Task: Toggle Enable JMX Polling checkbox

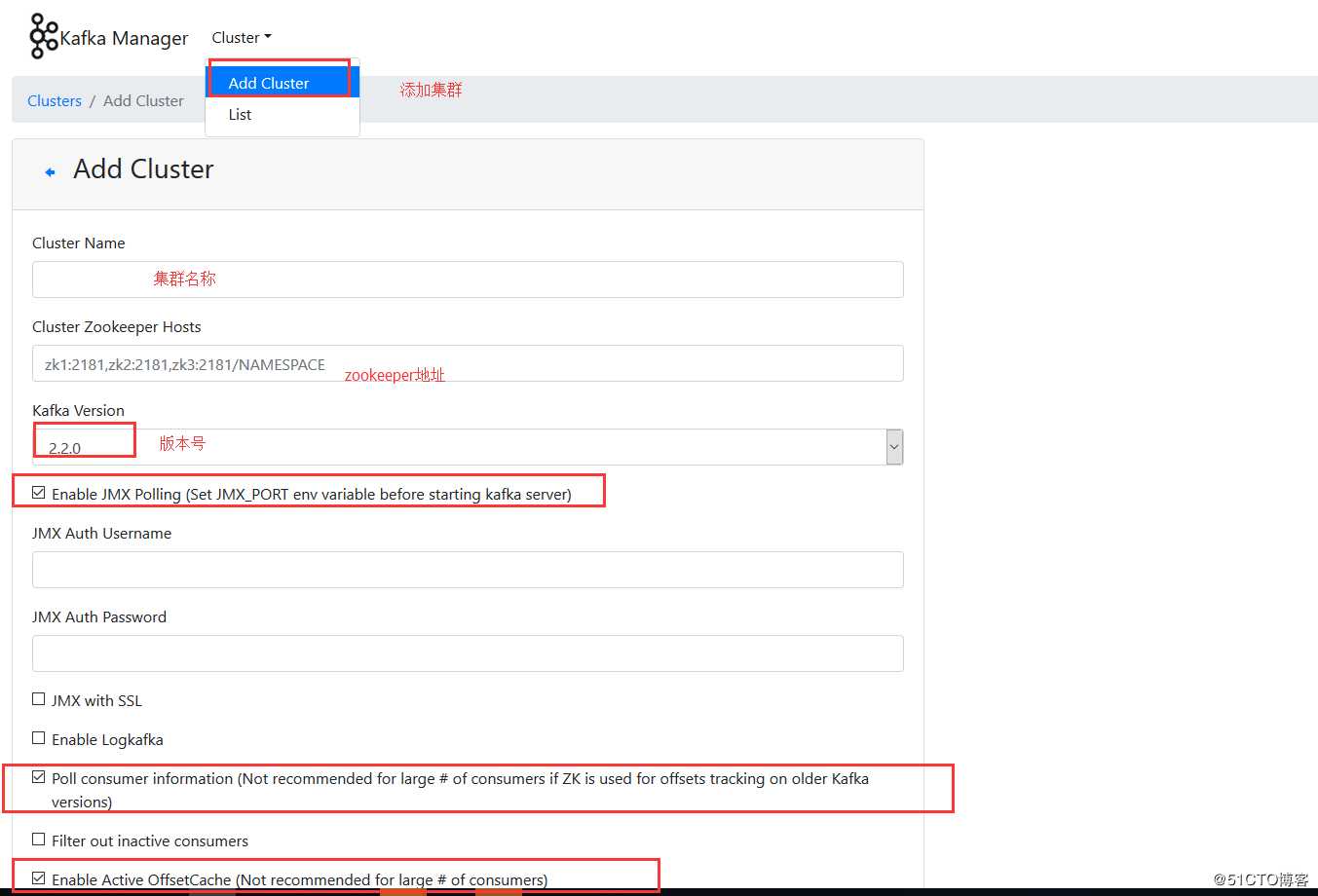Action: (x=39, y=493)
